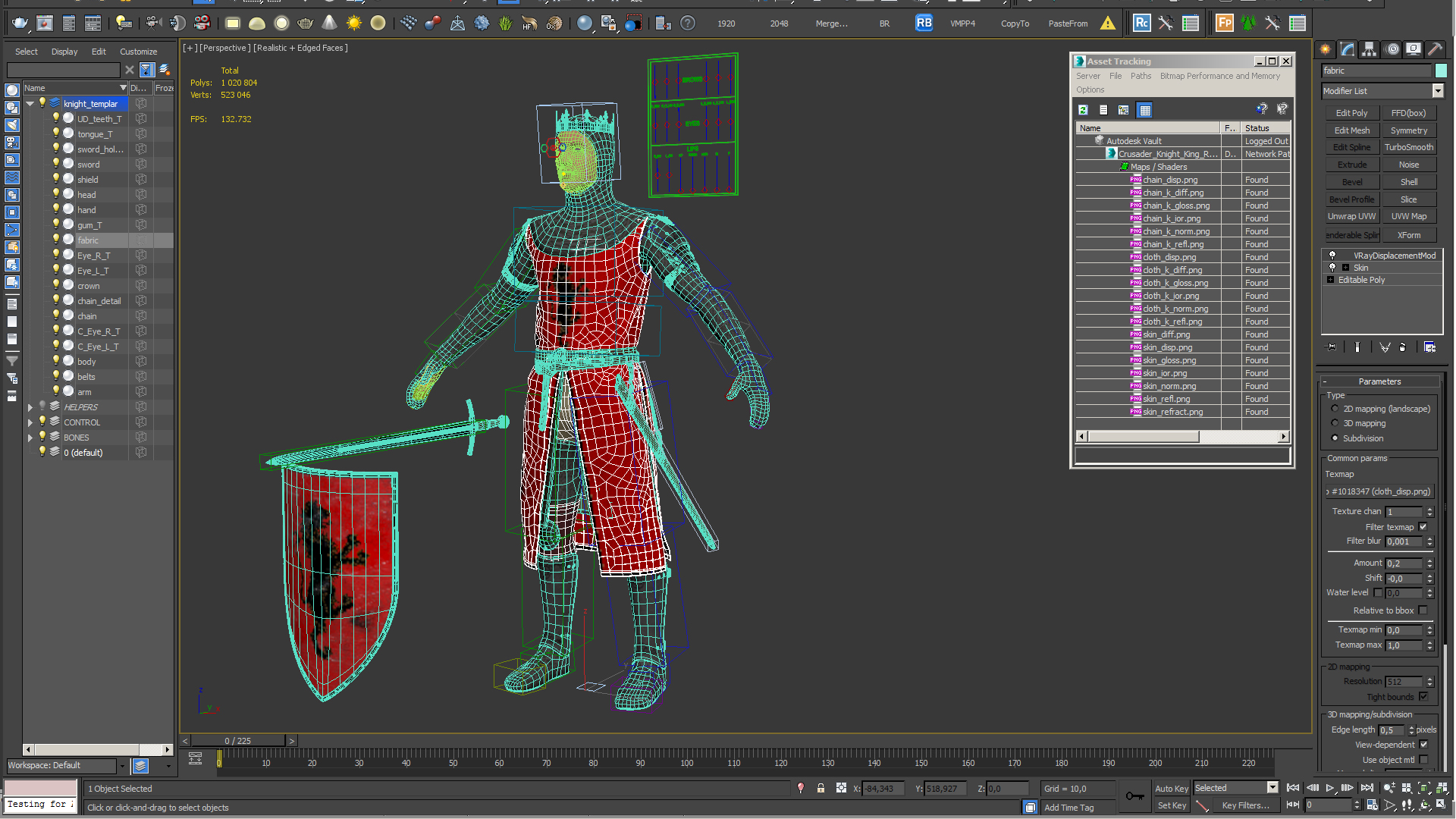The width and height of the screenshot is (1456, 819).
Task: Enable Relative to bbox checkbox
Action: (x=1423, y=610)
